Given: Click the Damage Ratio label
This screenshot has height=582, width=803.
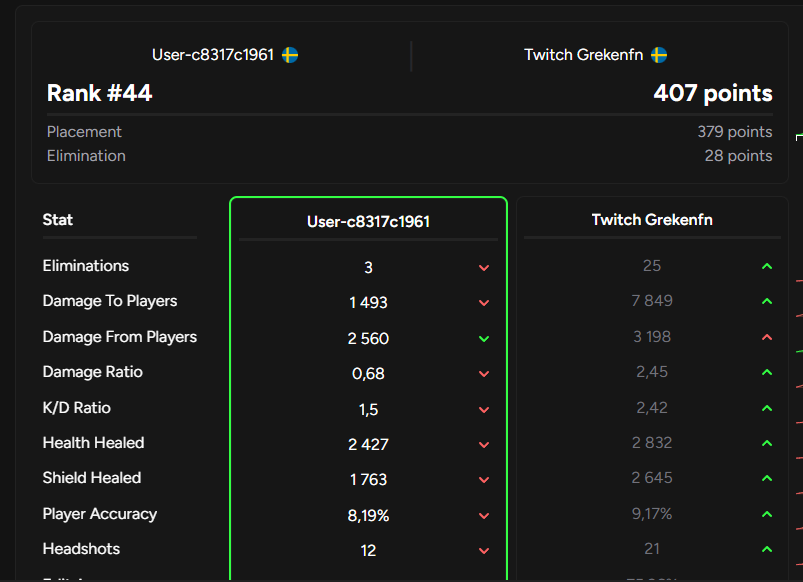Looking at the screenshot, I should pos(92,372).
